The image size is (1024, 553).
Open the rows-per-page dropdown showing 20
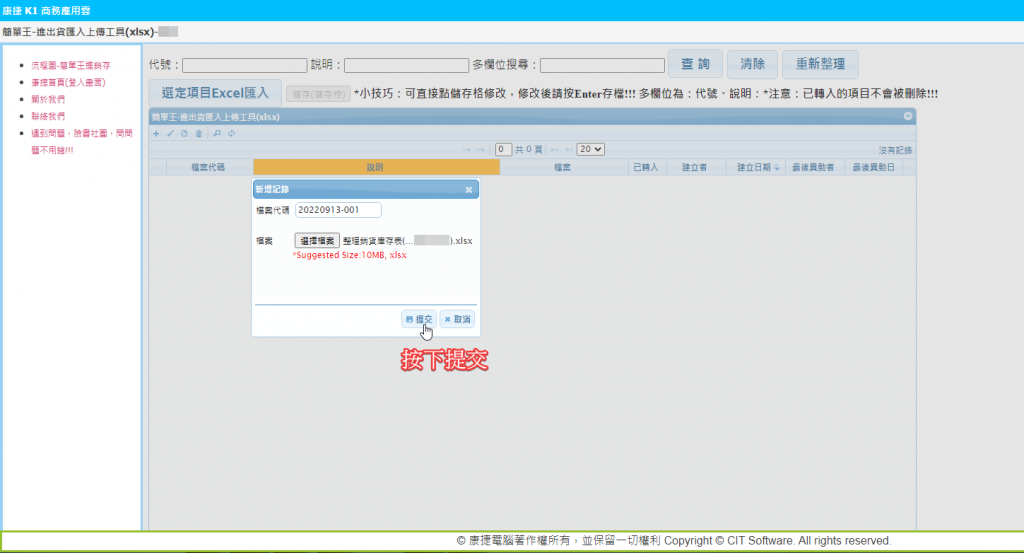point(591,149)
